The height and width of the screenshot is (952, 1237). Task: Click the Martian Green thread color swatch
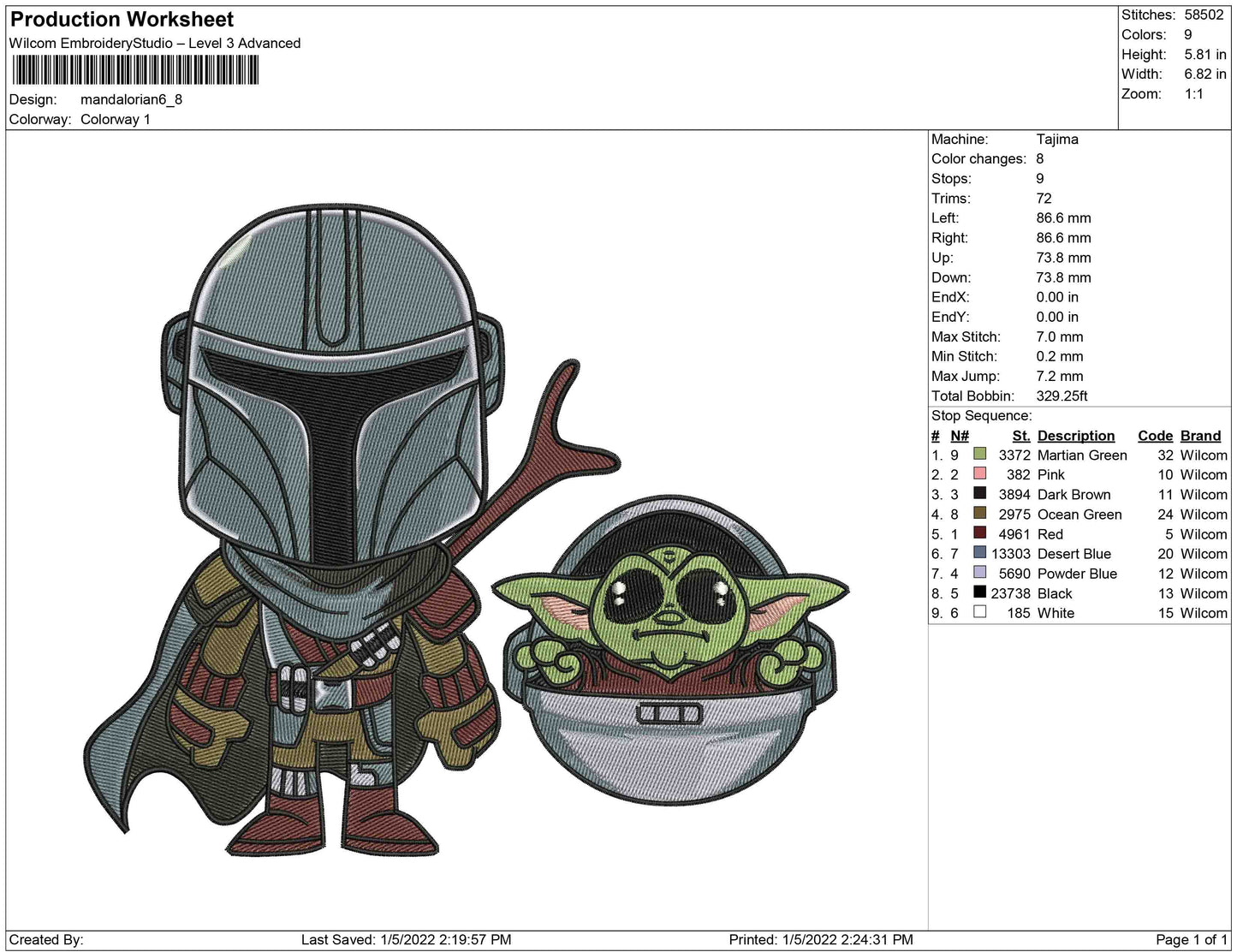[980, 455]
